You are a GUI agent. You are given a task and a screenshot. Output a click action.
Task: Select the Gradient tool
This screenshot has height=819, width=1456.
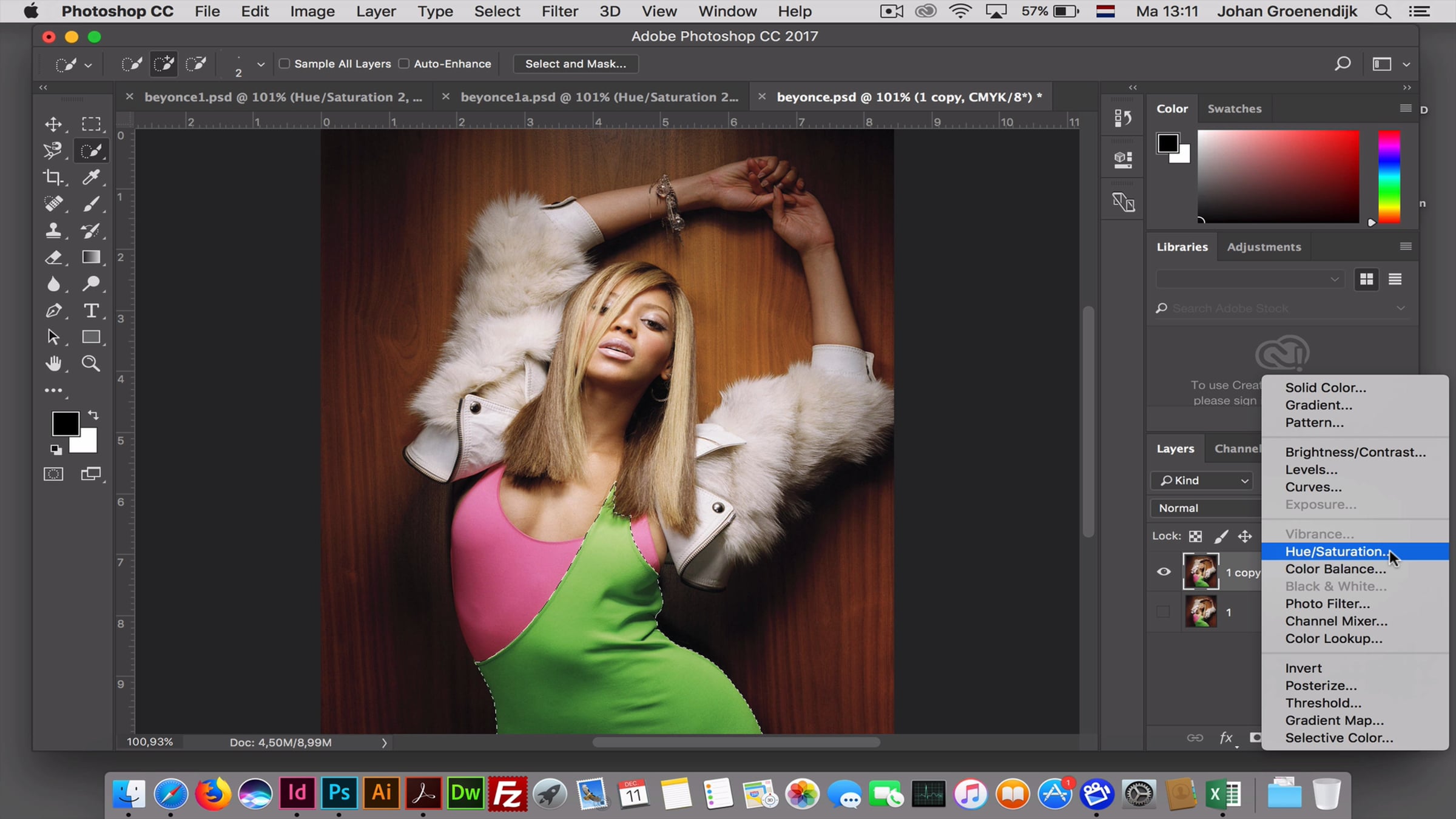coord(91,257)
